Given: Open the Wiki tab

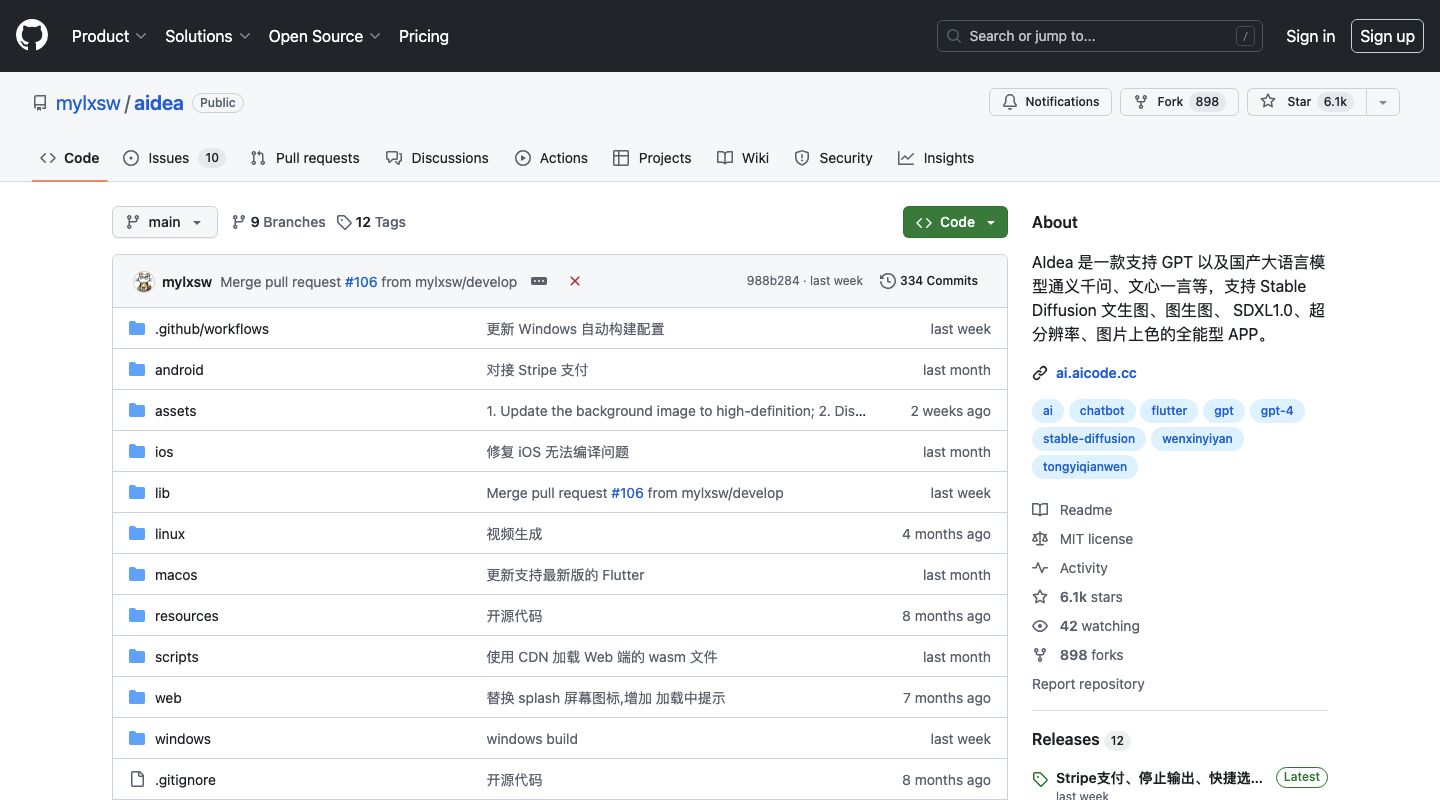Looking at the screenshot, I should click(x=743, y=158).
